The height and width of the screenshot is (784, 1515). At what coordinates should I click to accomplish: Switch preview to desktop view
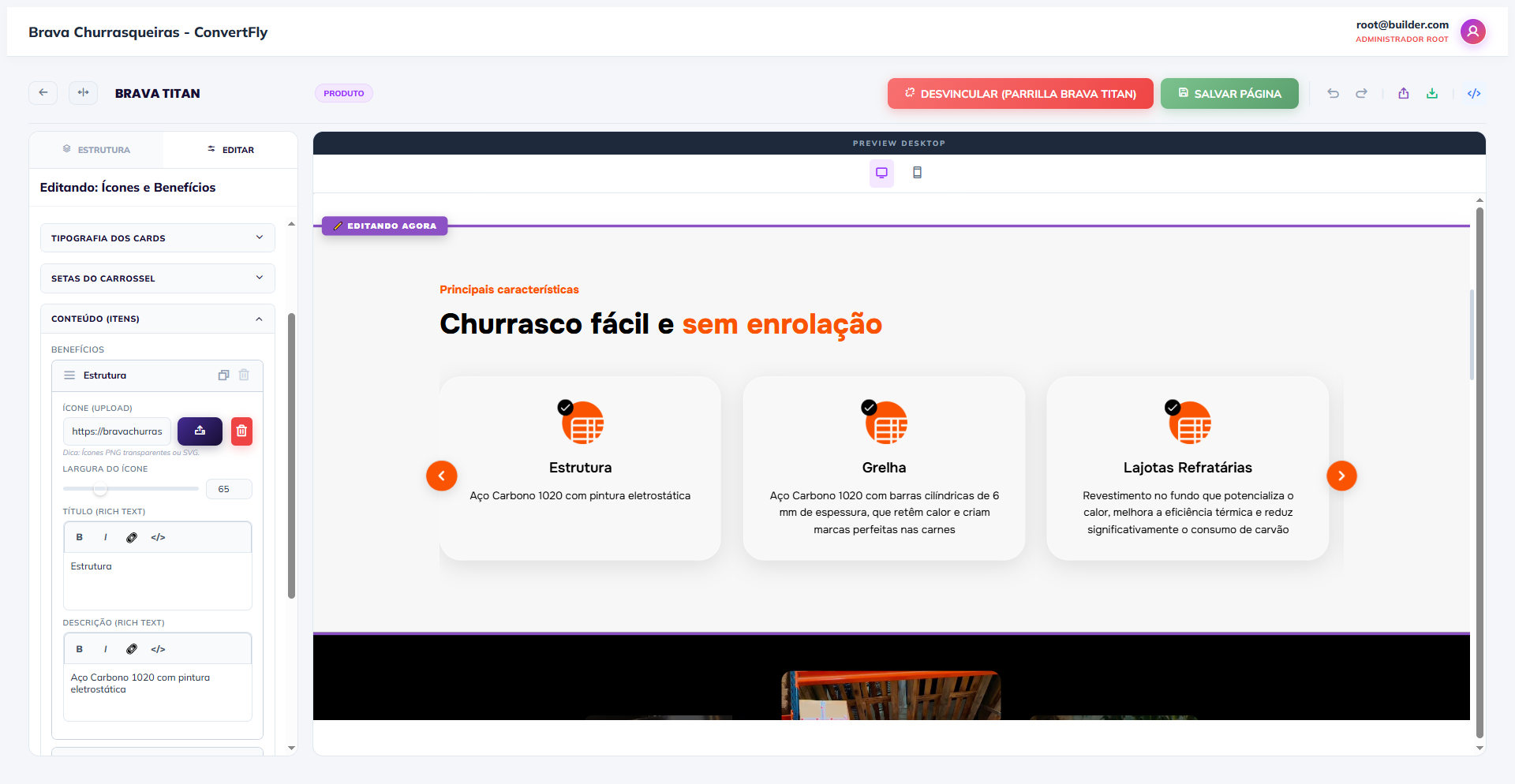pos(881,173)
